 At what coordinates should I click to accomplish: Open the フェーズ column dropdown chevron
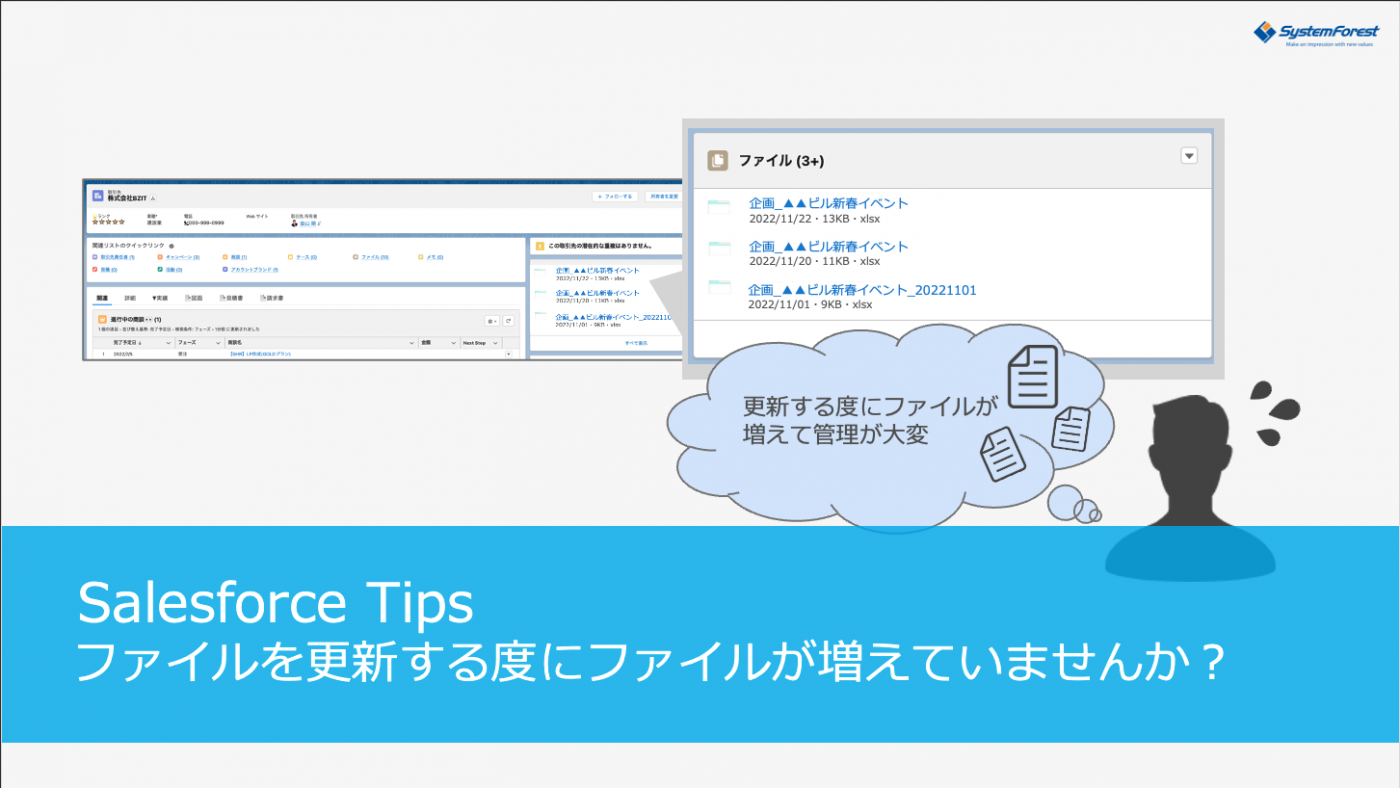click(218, 343)
